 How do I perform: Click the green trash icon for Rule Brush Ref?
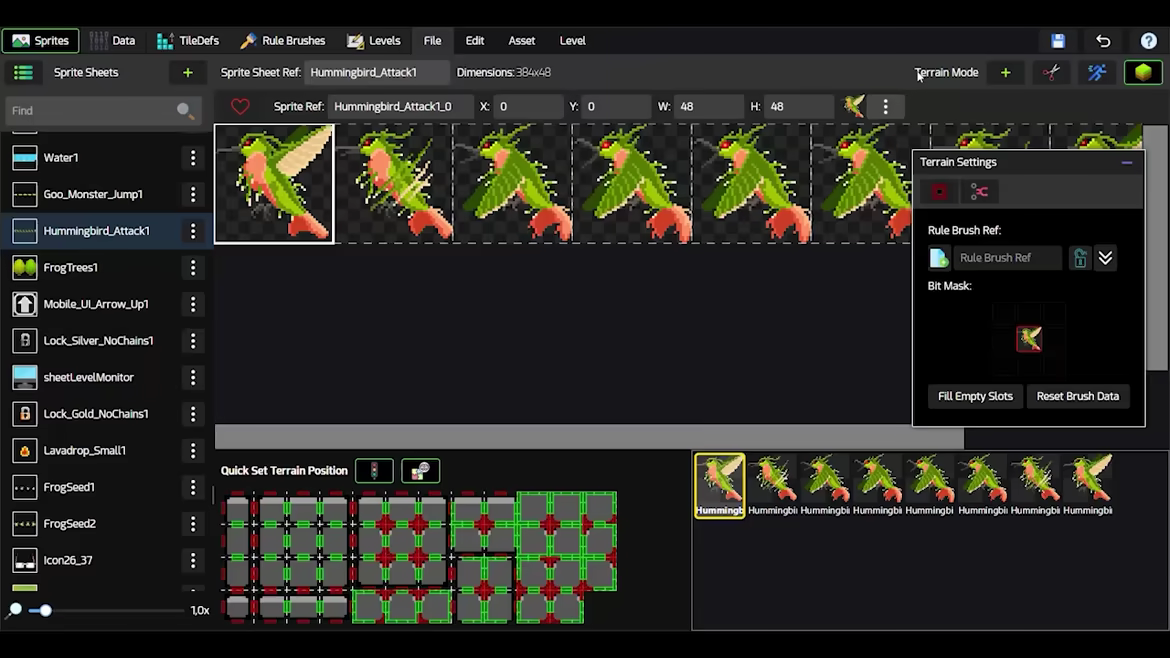point(1080,257)
